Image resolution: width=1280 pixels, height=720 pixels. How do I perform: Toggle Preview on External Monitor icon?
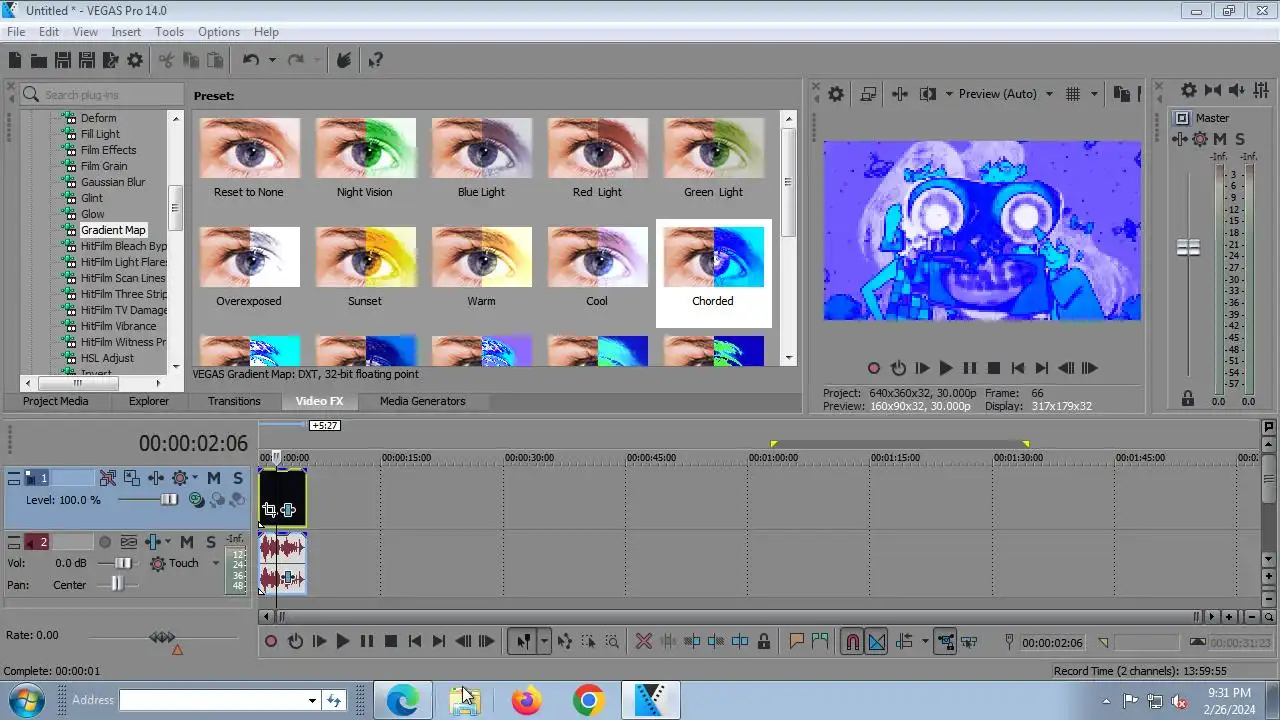coord(868,94)
